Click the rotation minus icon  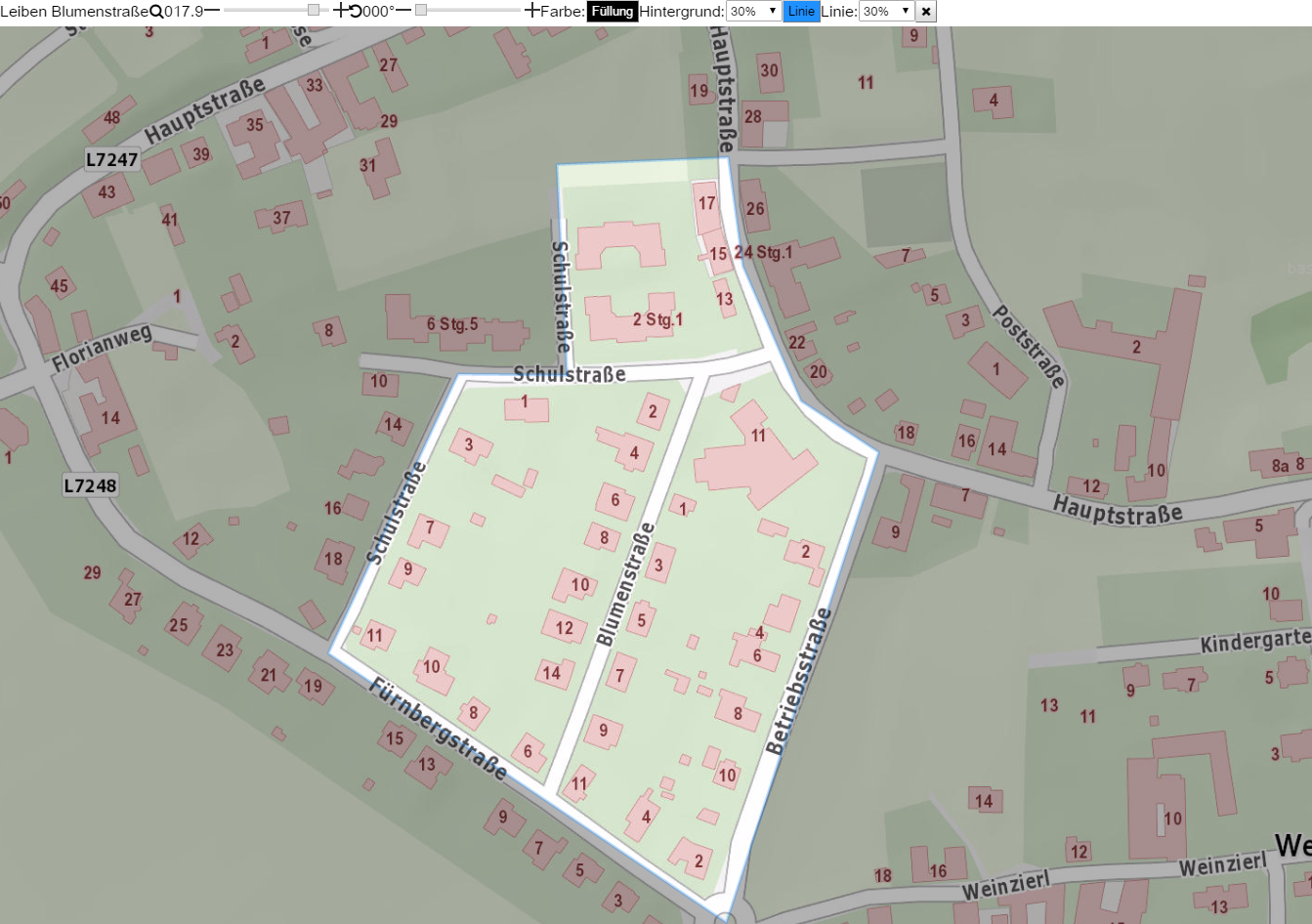click(402, 11)
